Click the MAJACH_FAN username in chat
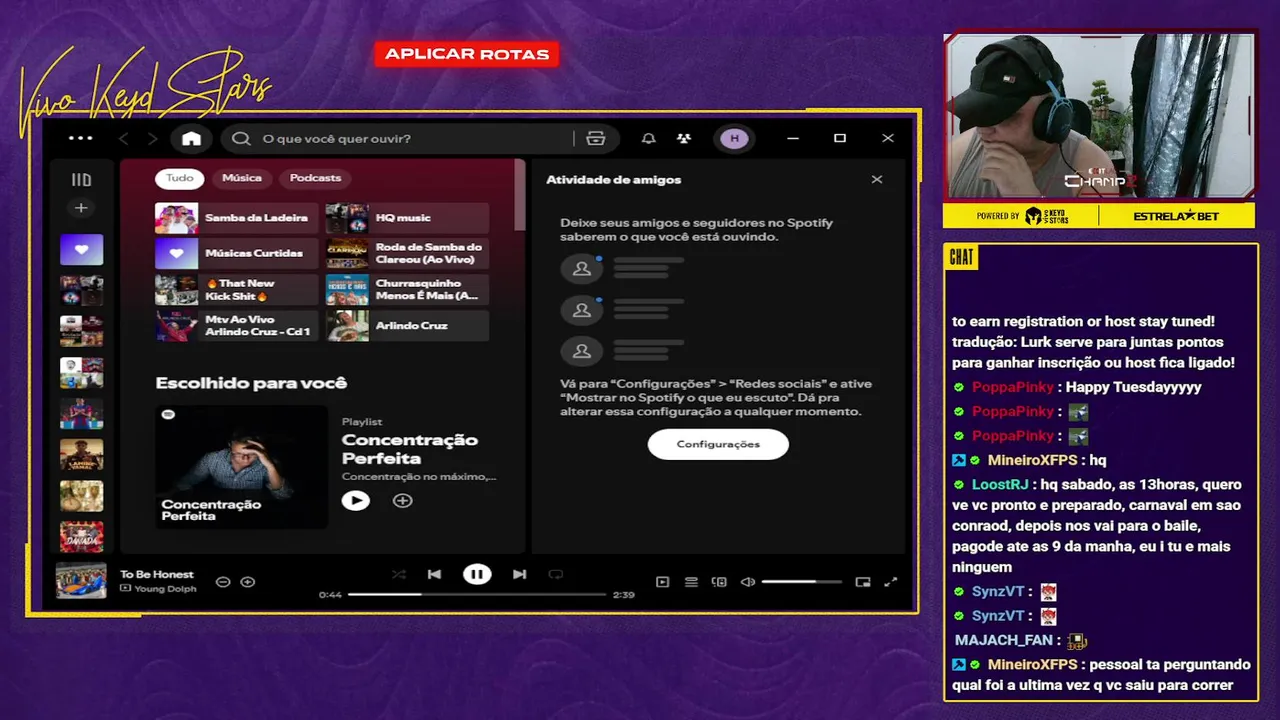1280x720 pixels. pos(1004,640)
